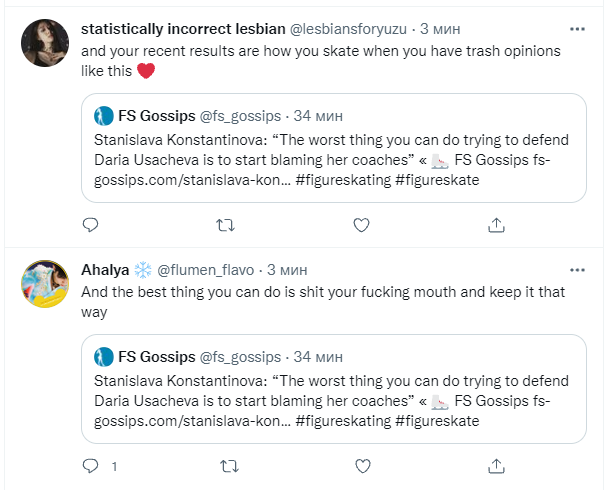Click FS Gossips avatar in first quoted tweet

(102, 115)
